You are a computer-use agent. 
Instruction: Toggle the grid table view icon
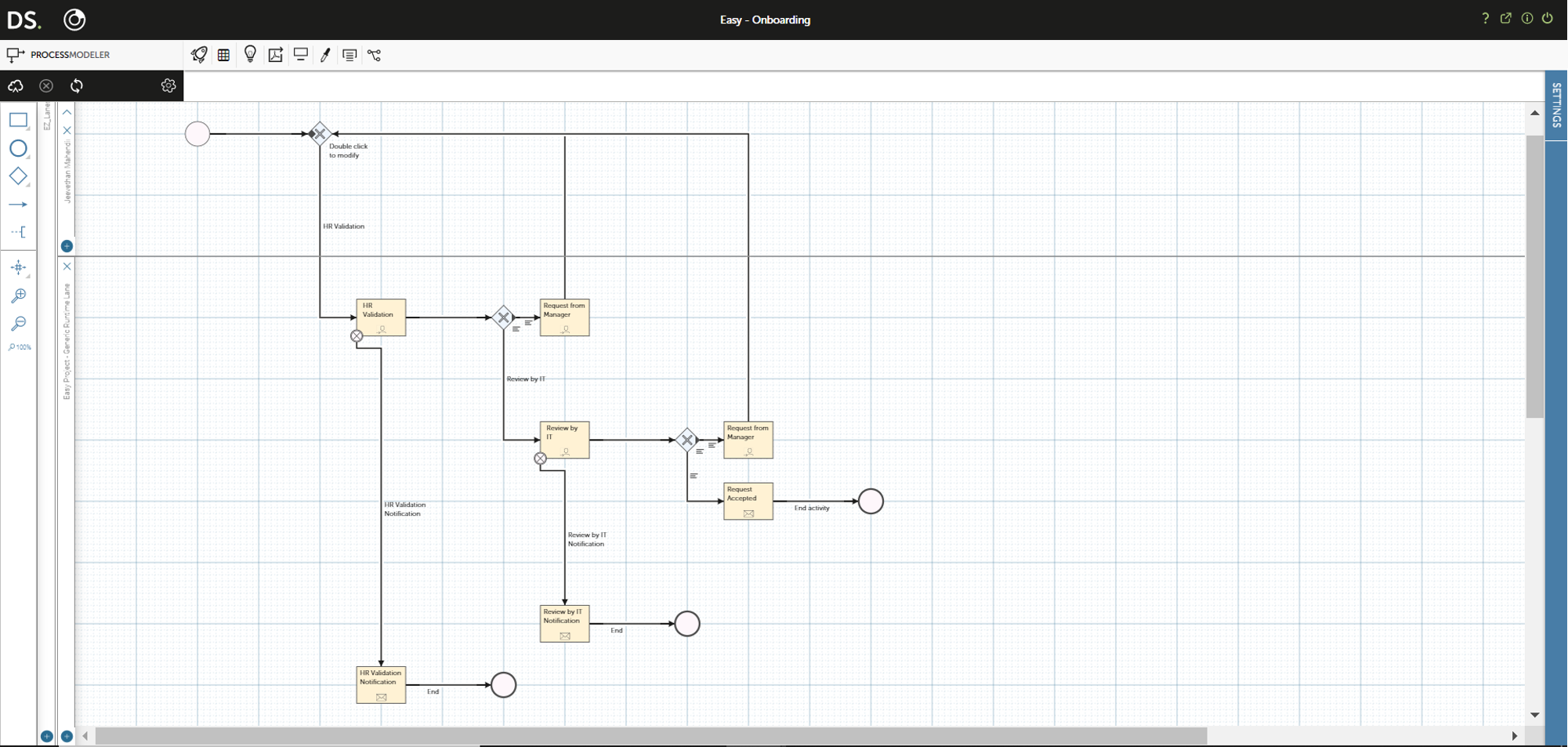click(224, 55)
